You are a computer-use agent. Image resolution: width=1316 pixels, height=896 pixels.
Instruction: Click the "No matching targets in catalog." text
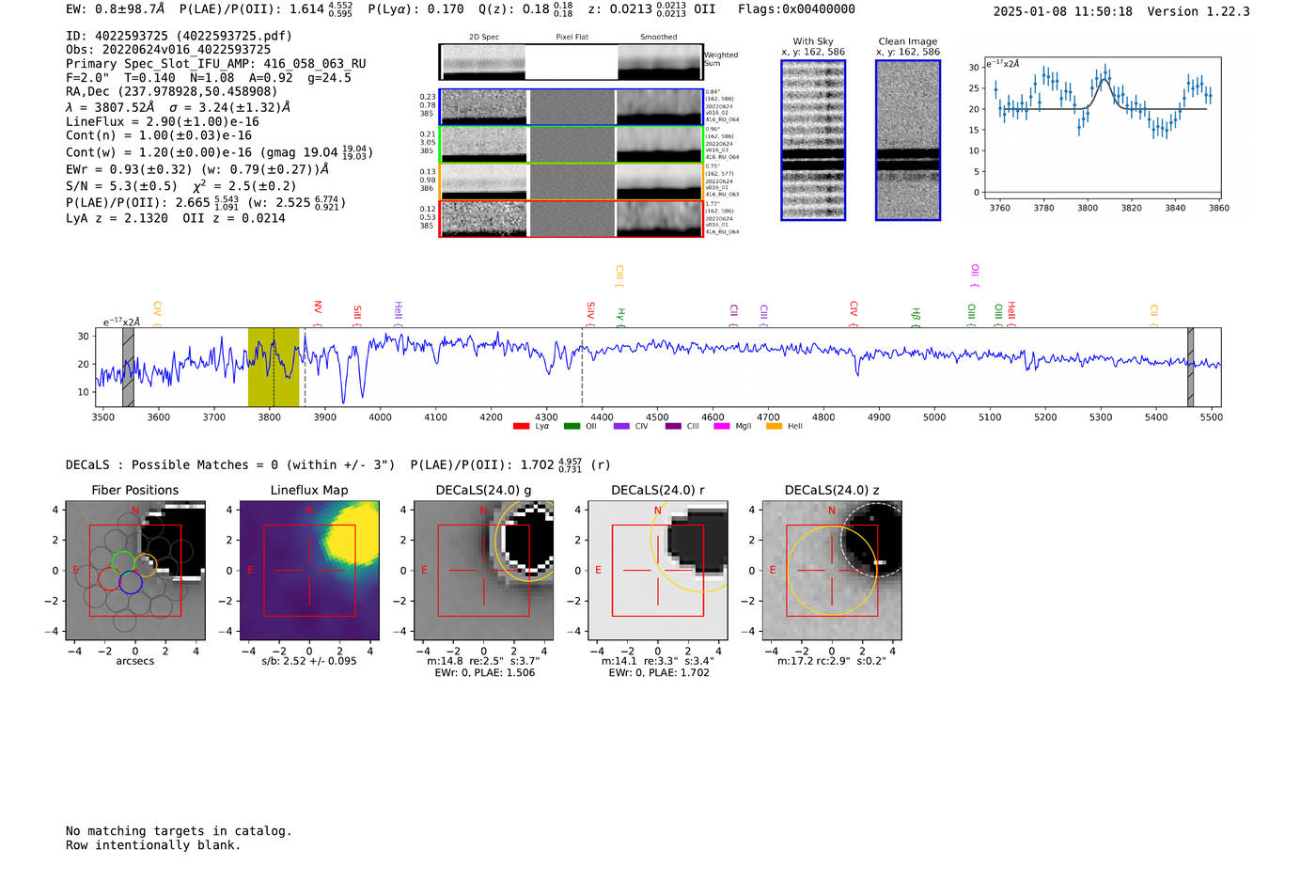[x=179, y=831]
